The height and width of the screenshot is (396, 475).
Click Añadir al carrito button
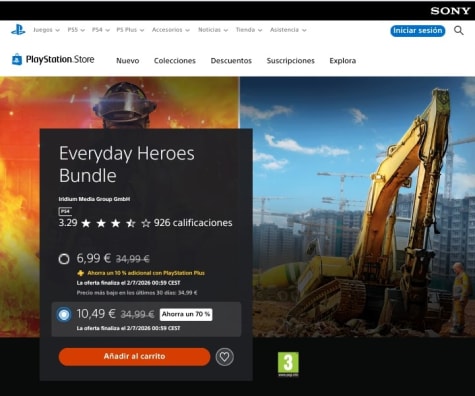(x=134, y=356)
